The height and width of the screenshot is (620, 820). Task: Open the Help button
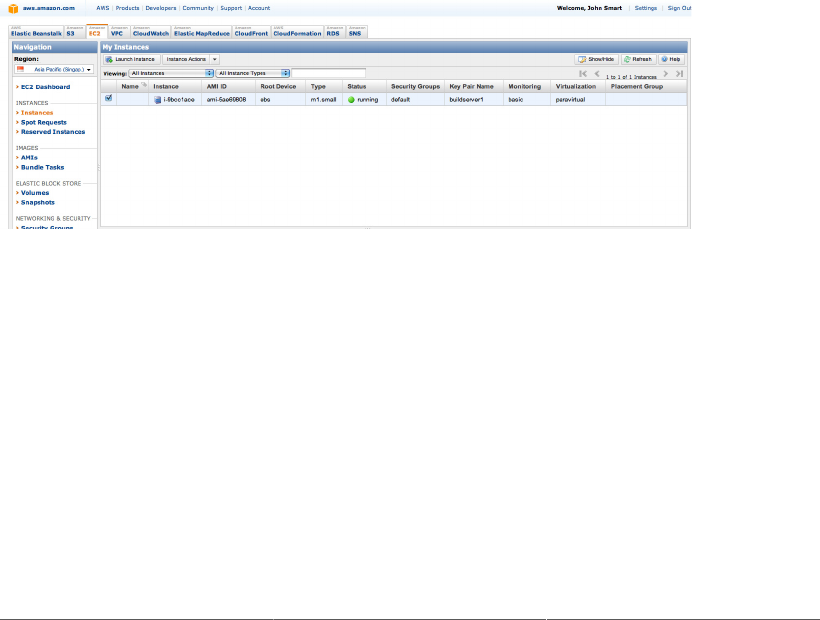pos(671,60)
